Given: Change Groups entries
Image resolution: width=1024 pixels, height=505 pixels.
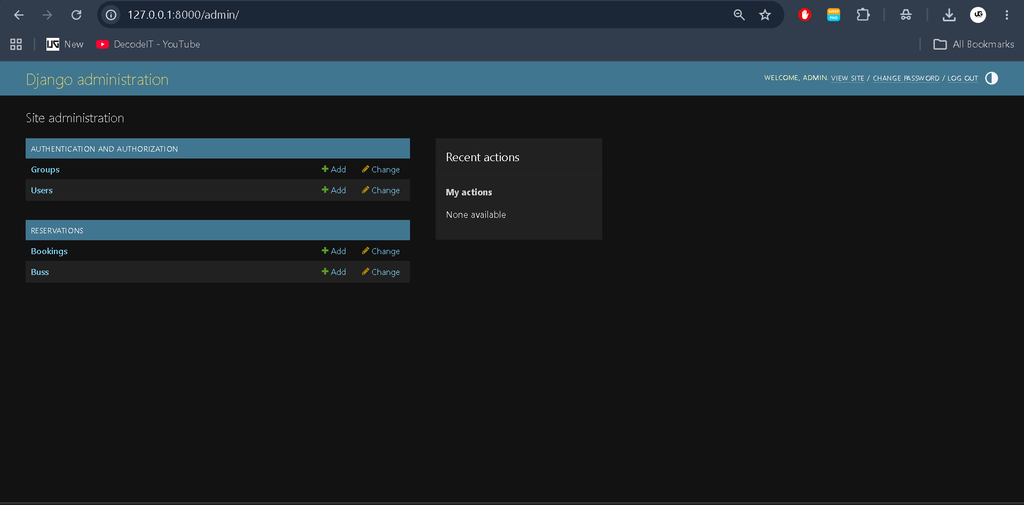Looking at the screenshot, I should (x=381, y=169).
